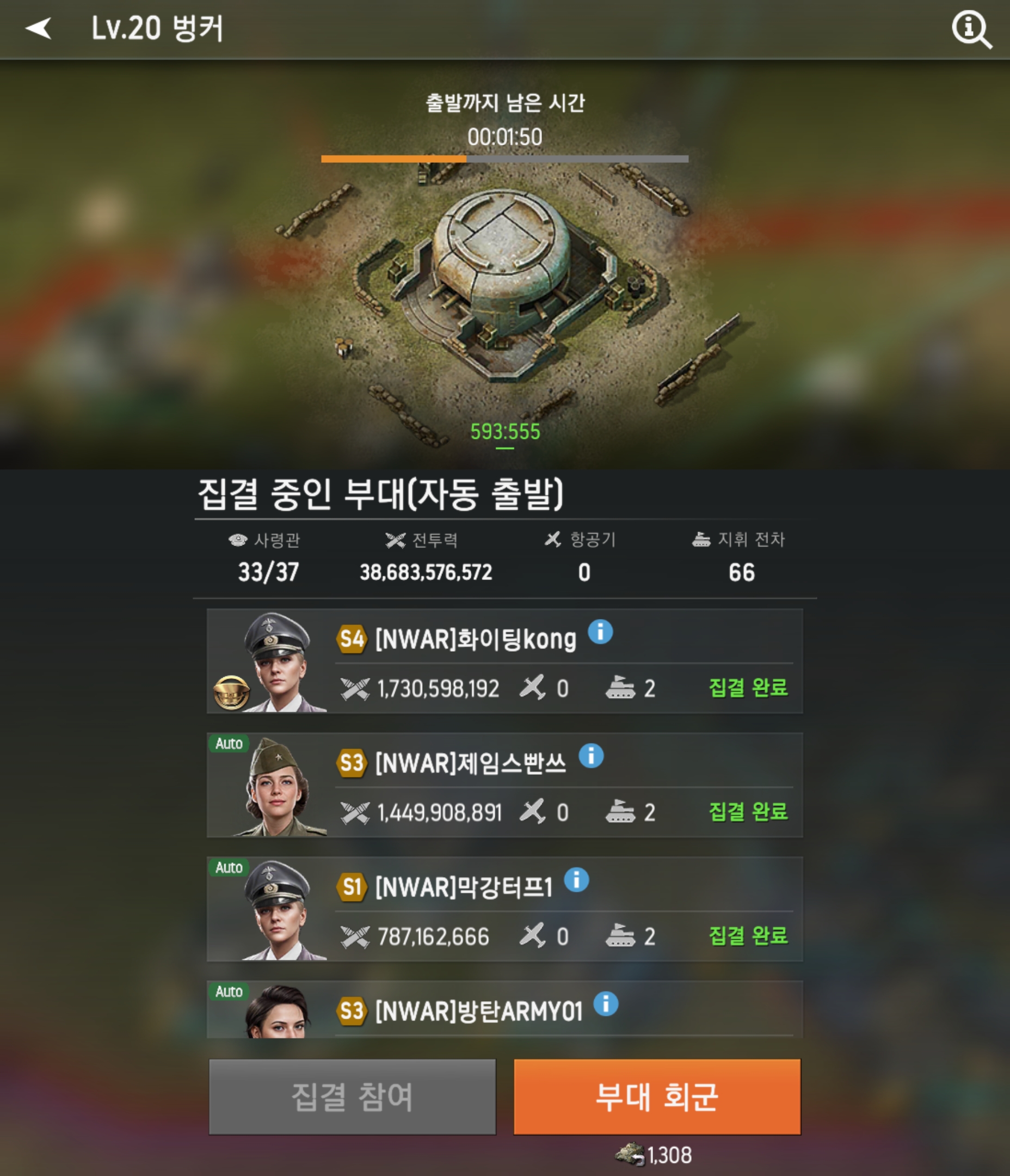Select the Auto tag on the 방탄ARMY01 row
The height and width of the screenshot is (1176, 1010).
coord(229,991)
